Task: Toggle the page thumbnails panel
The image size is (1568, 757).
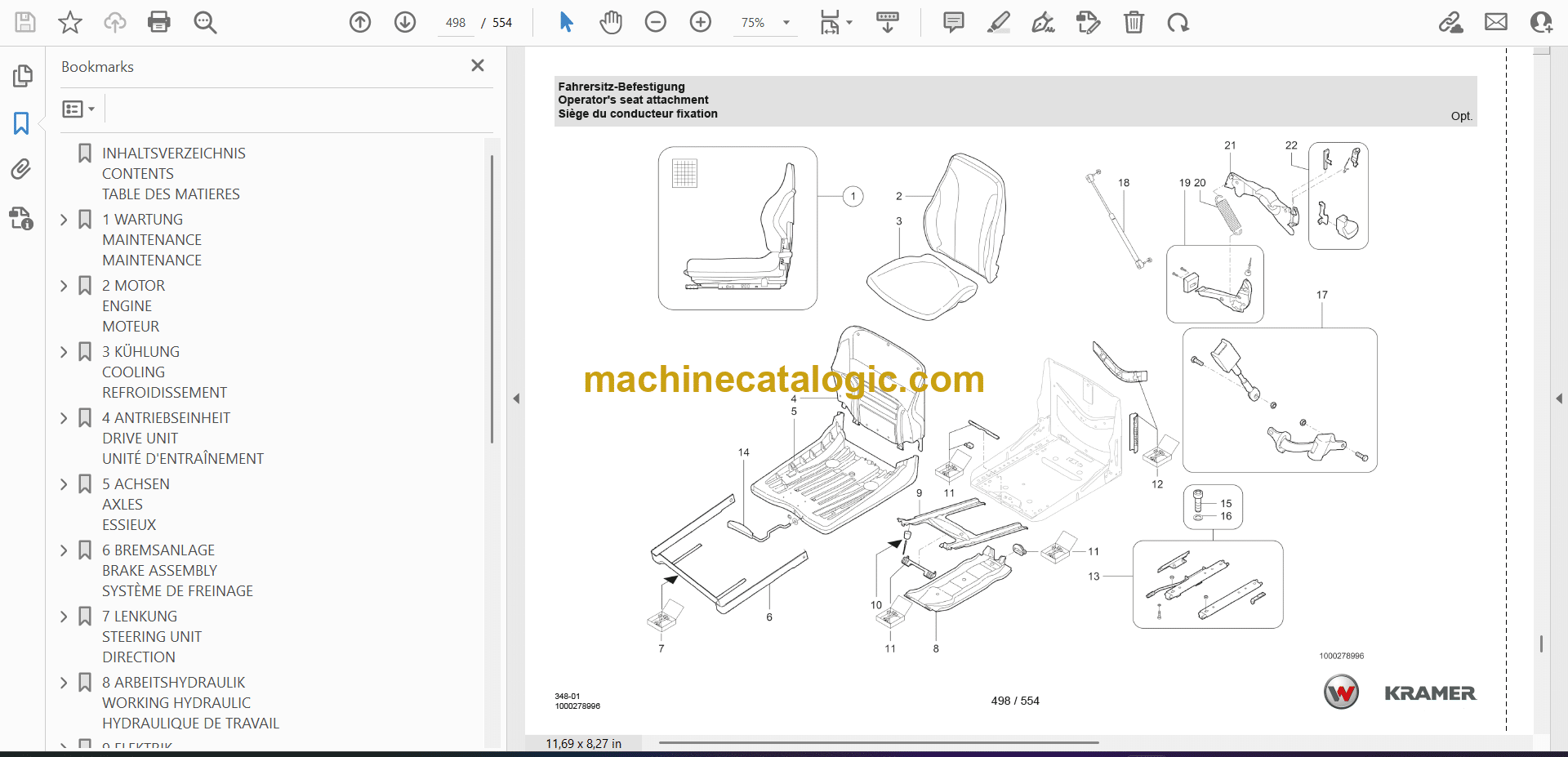Action: coord(22,76)
